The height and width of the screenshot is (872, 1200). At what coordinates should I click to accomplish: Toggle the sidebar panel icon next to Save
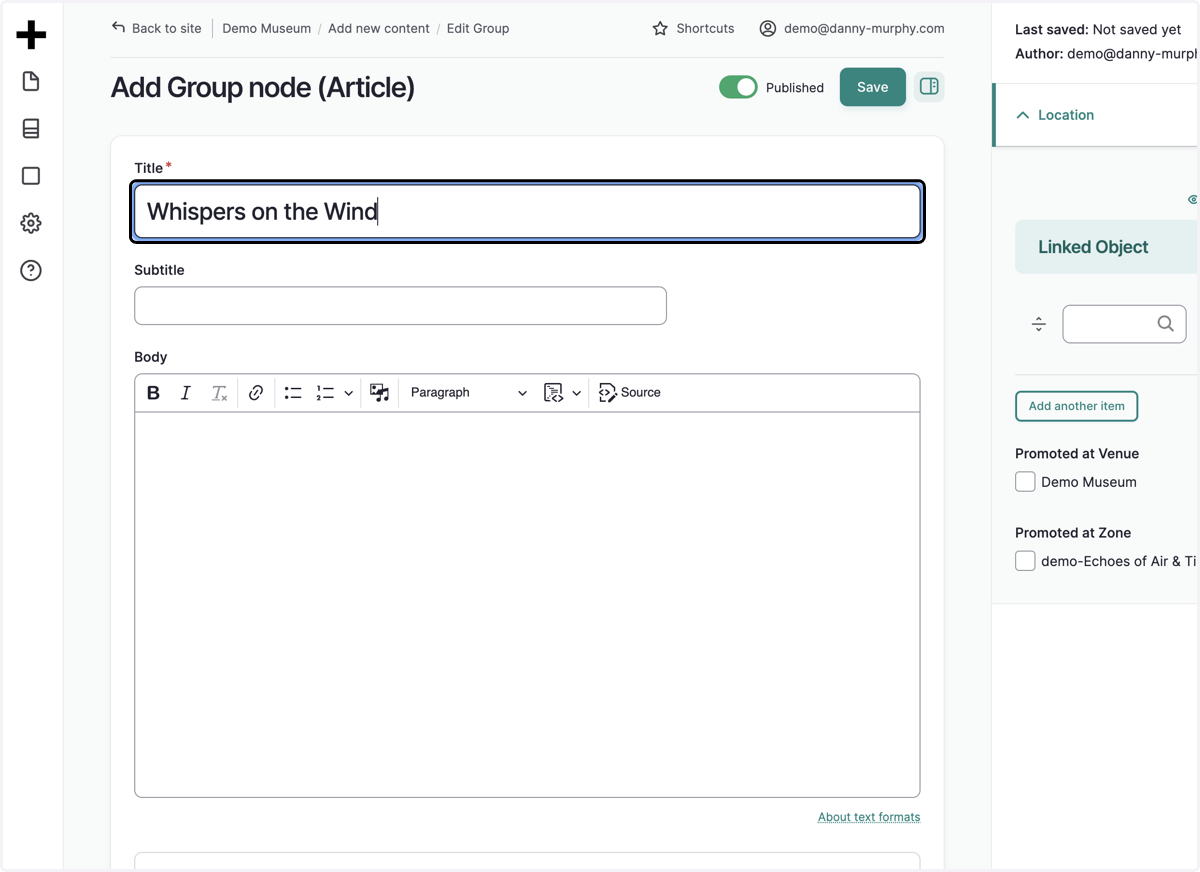point(929,86)
